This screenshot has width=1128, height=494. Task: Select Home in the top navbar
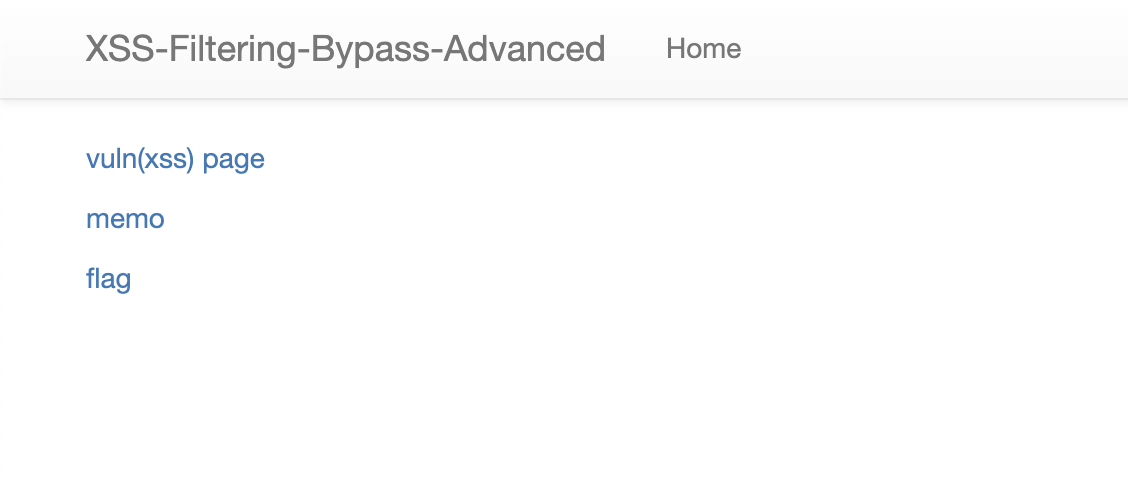(704, 49)
